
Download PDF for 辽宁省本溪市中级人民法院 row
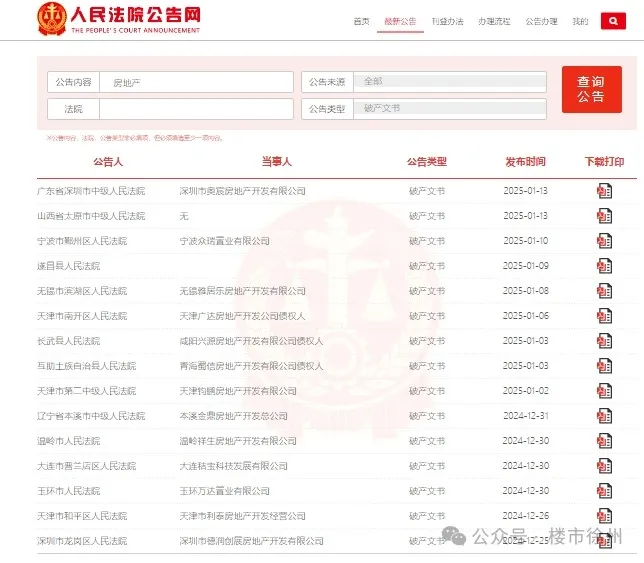[604, 416]
